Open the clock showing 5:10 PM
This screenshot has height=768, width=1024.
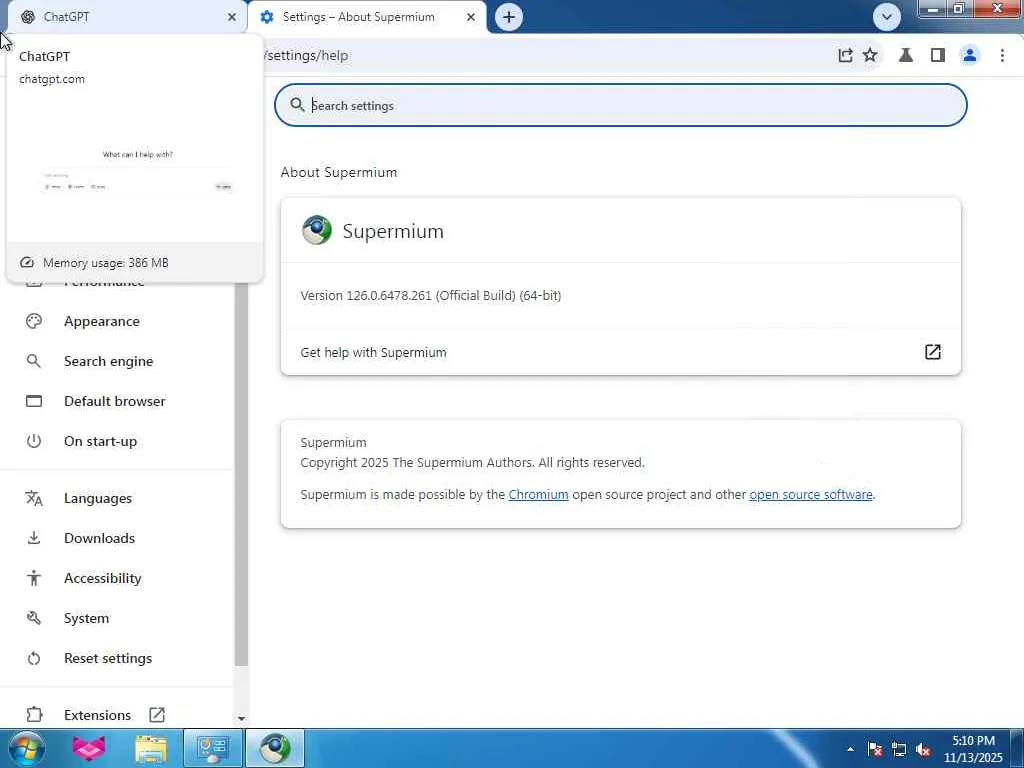coord(973,749)
